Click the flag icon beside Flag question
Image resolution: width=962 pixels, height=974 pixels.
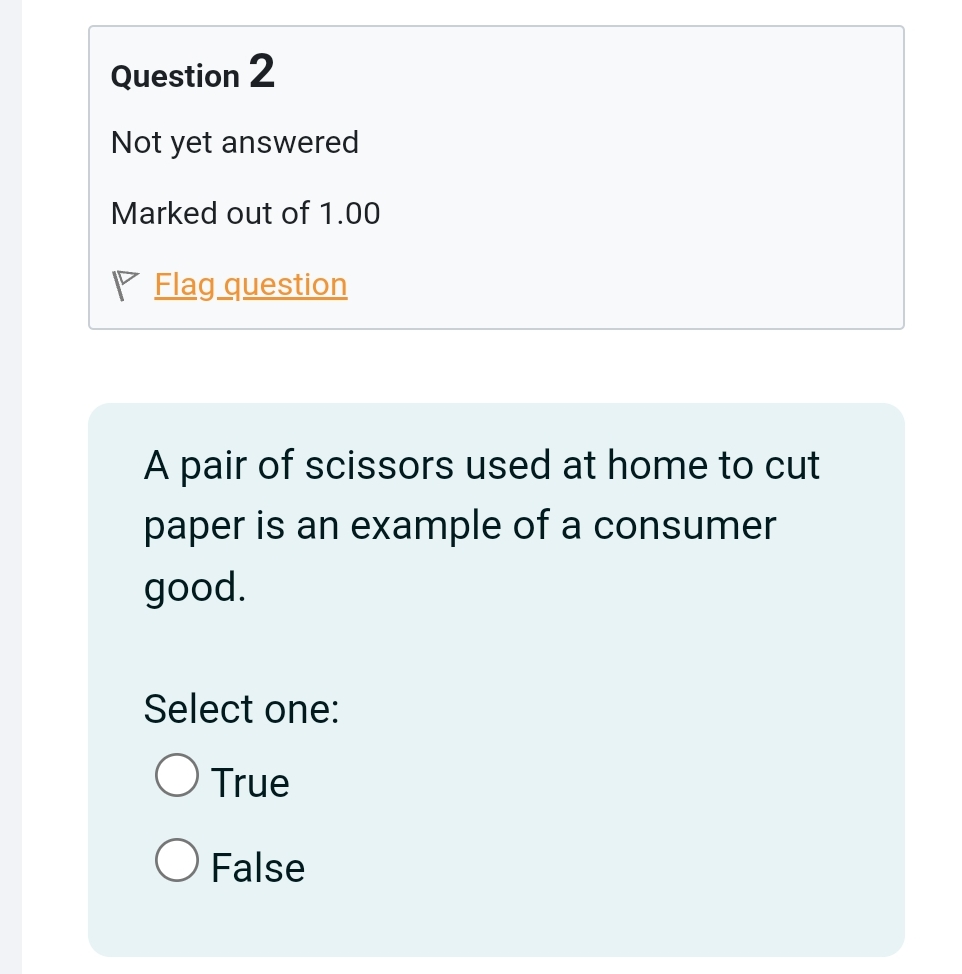click(x=126, y=286)
